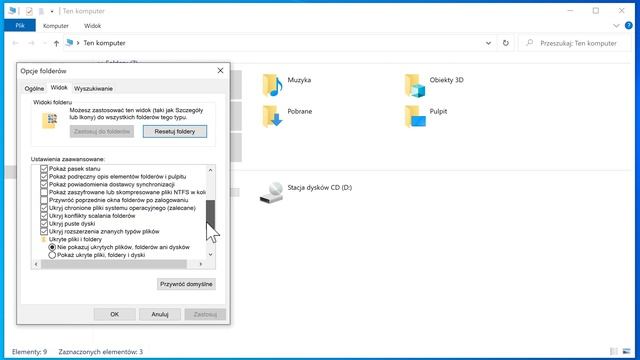Expand the ribbon with the chevron

[x=616, y=26]
